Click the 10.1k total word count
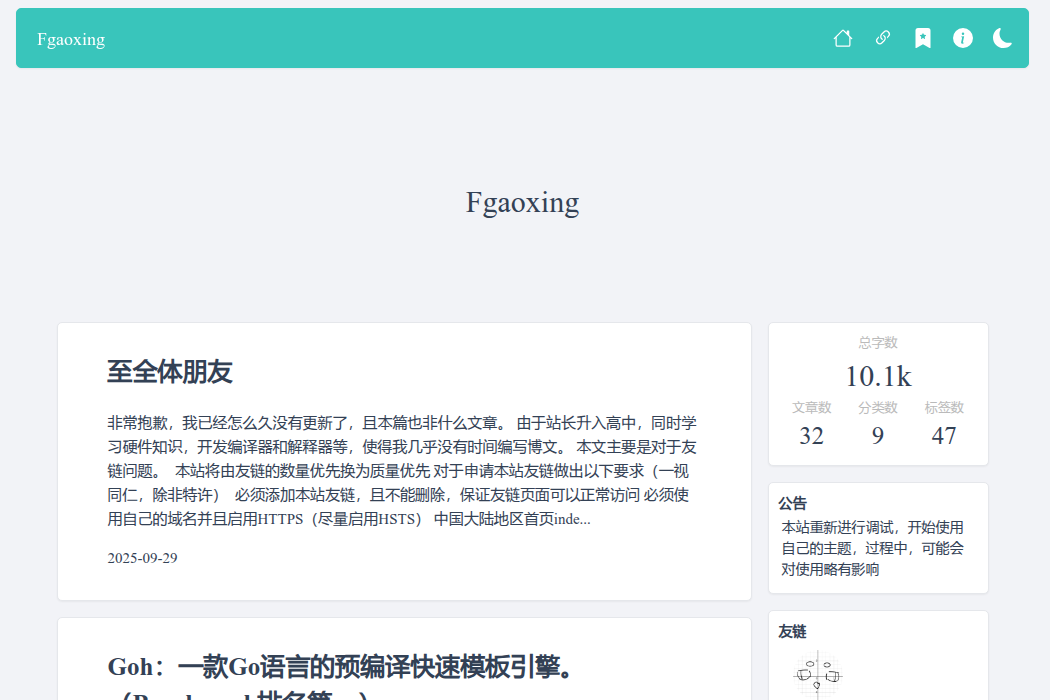 pos(878,377)
